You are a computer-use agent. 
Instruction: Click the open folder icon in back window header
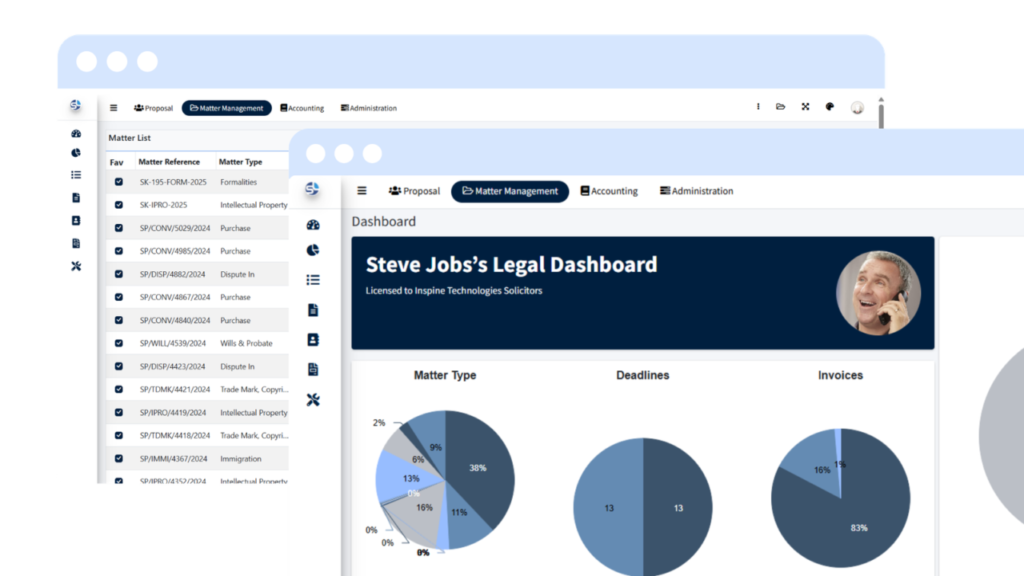click(780, 106)
